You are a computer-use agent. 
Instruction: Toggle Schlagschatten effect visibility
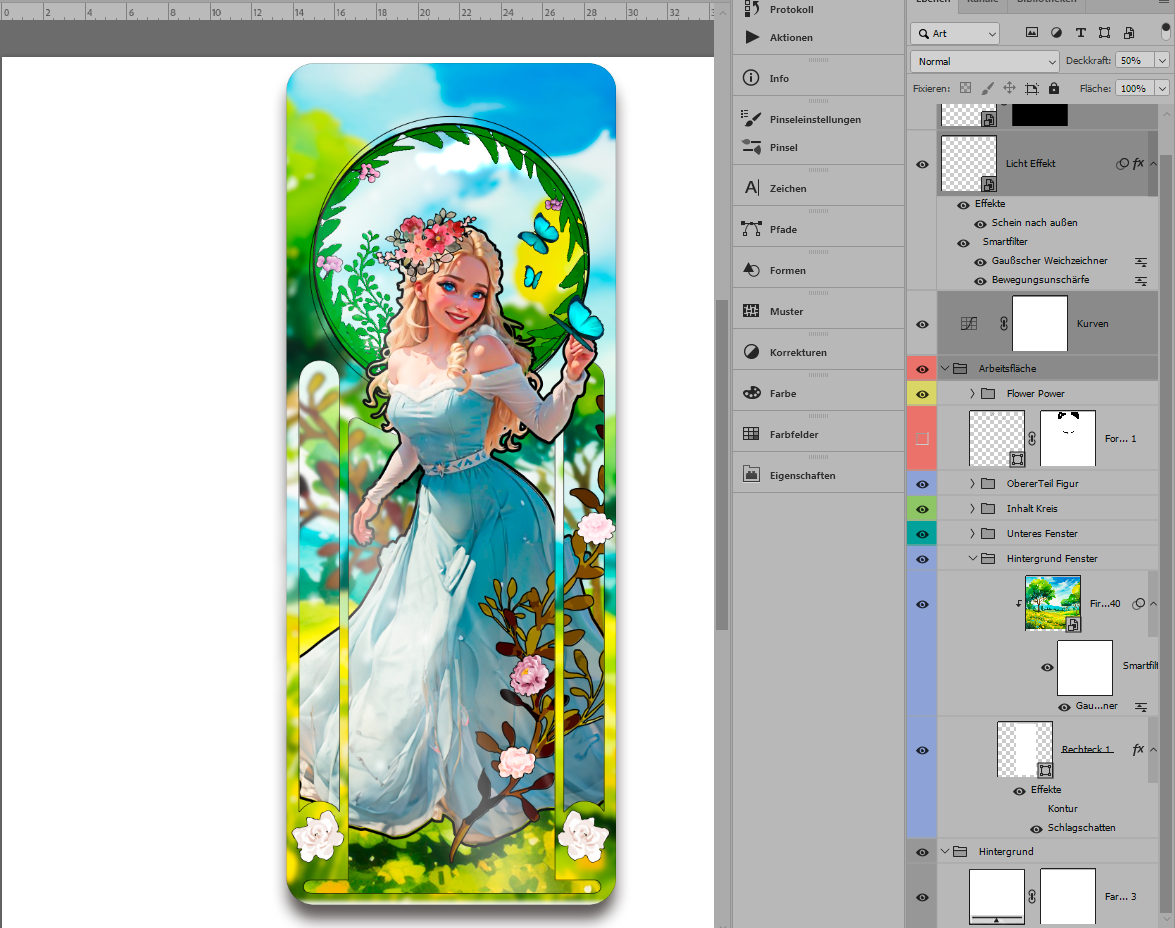pos(1036,828)
